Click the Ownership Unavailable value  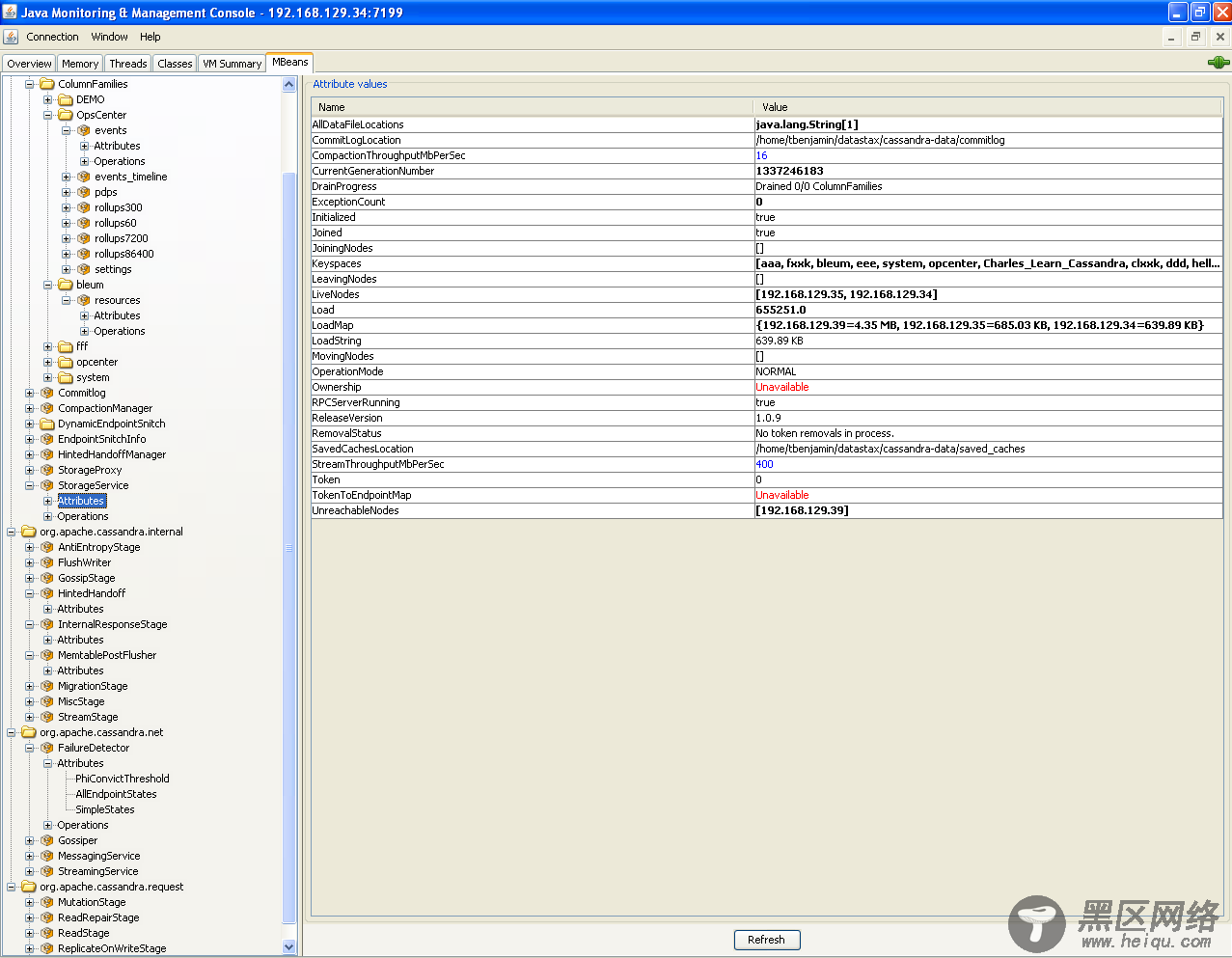(x=782, y=387)
